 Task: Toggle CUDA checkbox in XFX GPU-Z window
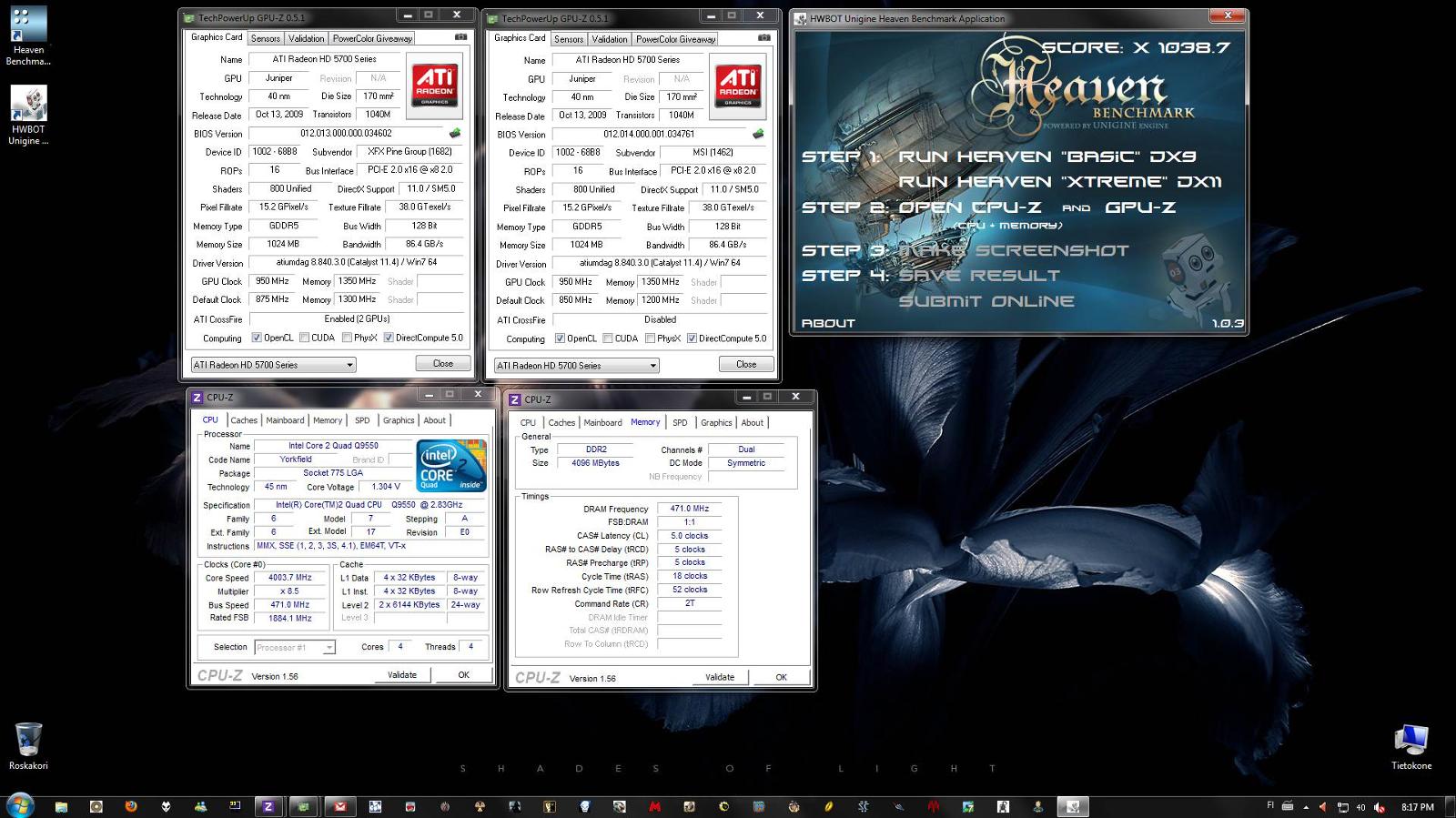point(304,338)
